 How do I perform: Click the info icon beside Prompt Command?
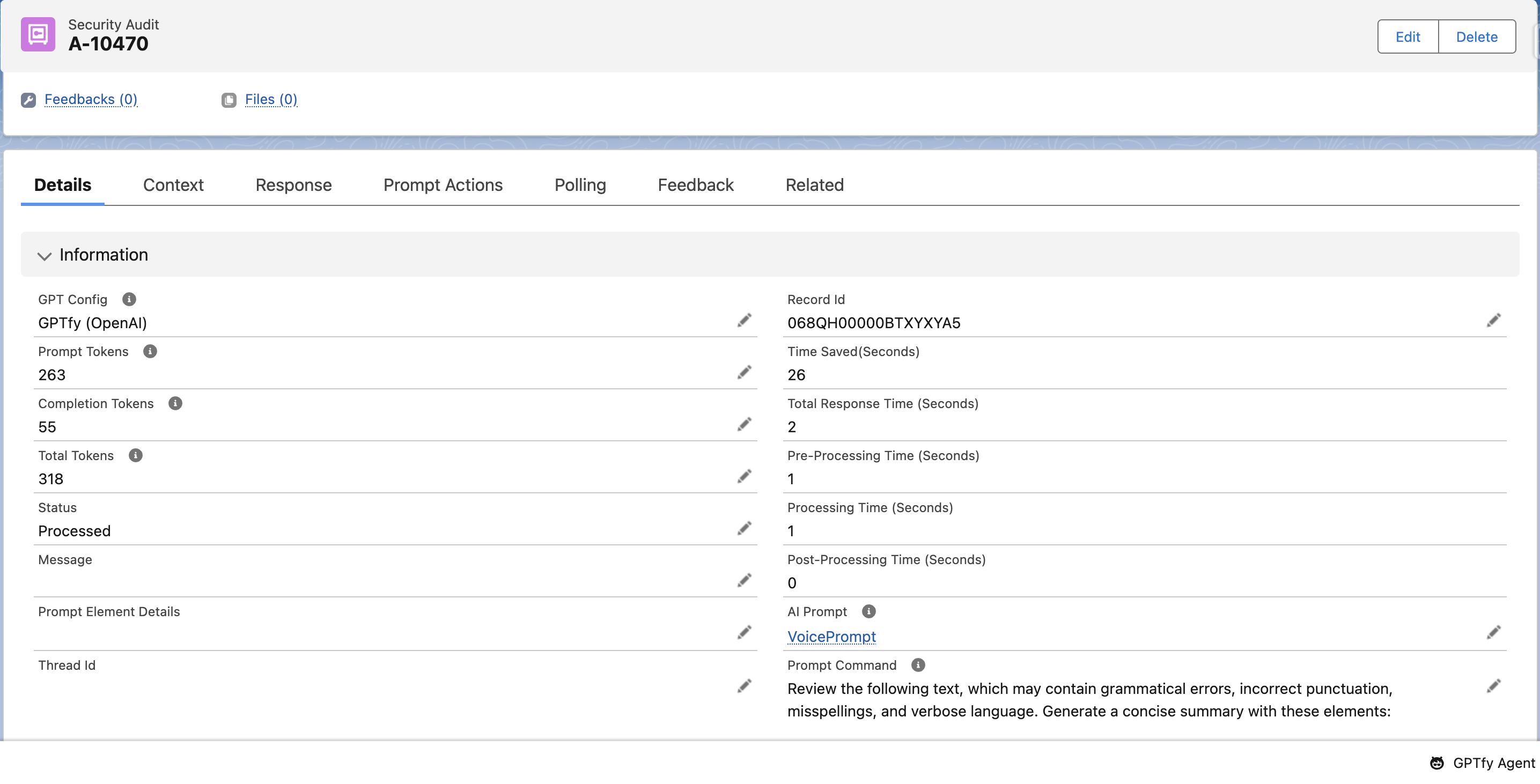tap(918, 665)
